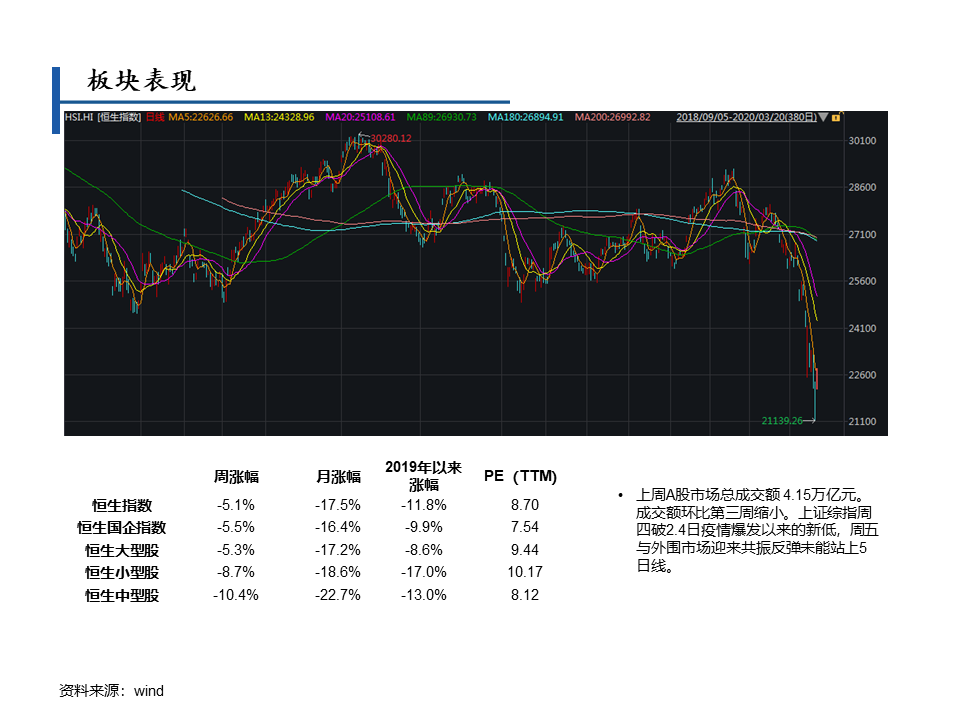Select the MA20:25108.61 indicator label

361,117
